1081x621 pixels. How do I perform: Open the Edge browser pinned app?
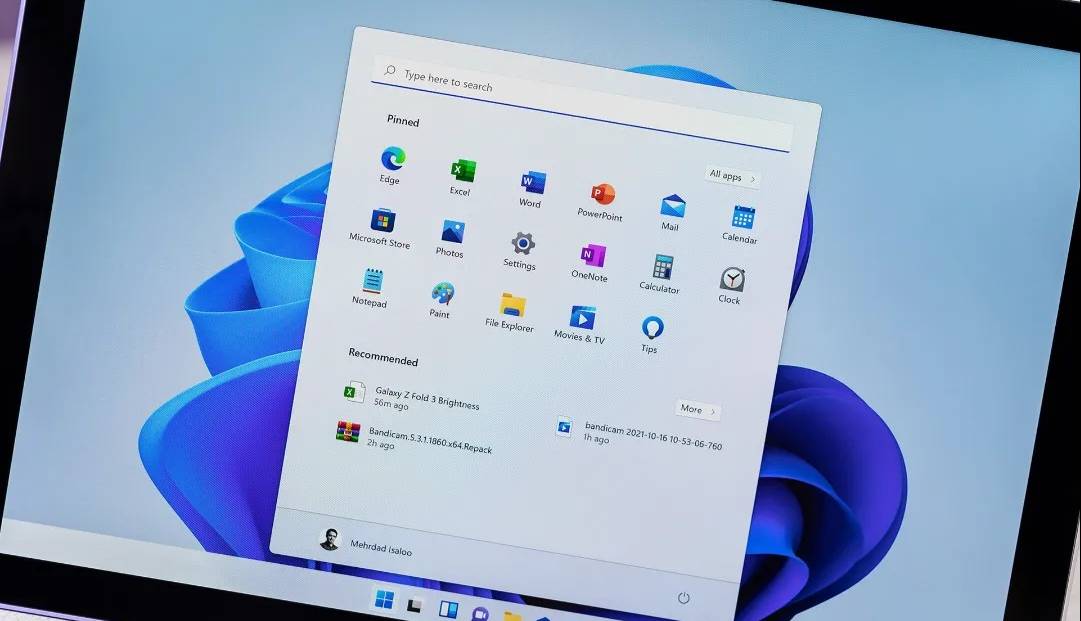coord(392,159)
